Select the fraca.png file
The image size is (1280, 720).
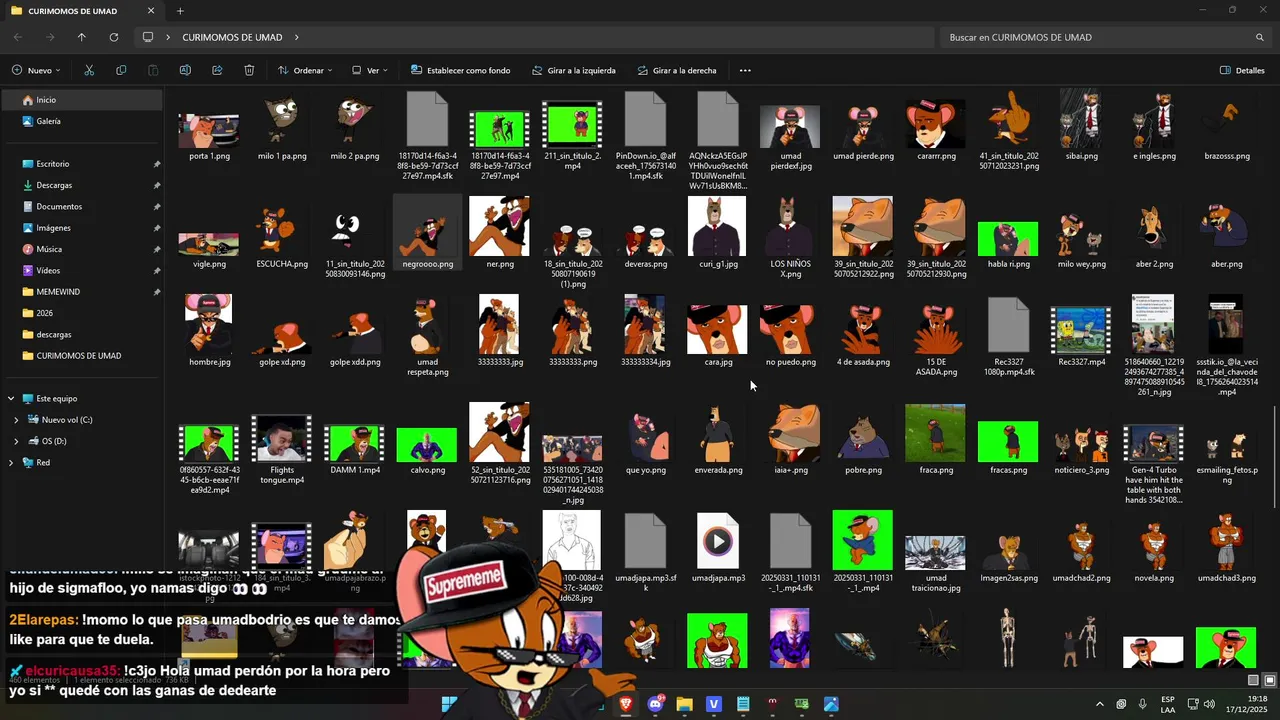click(x=935, y=440)
